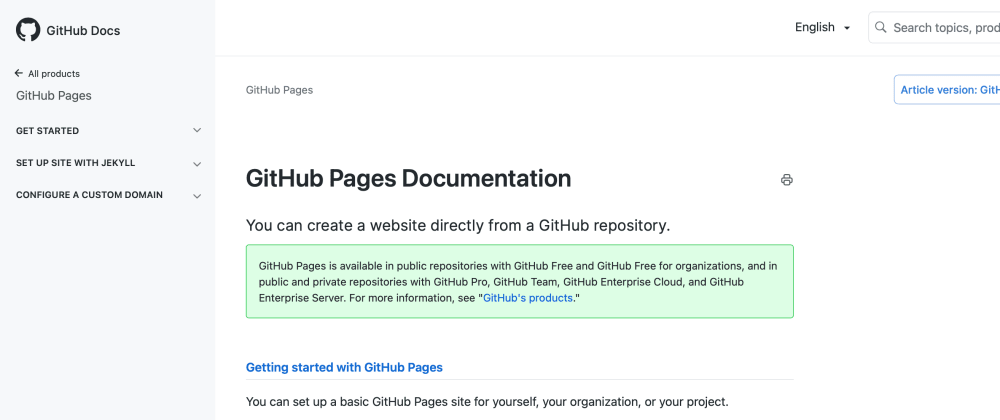Click the print page icon
This screenshot has width=1000, height=420.
click(786, 180)
